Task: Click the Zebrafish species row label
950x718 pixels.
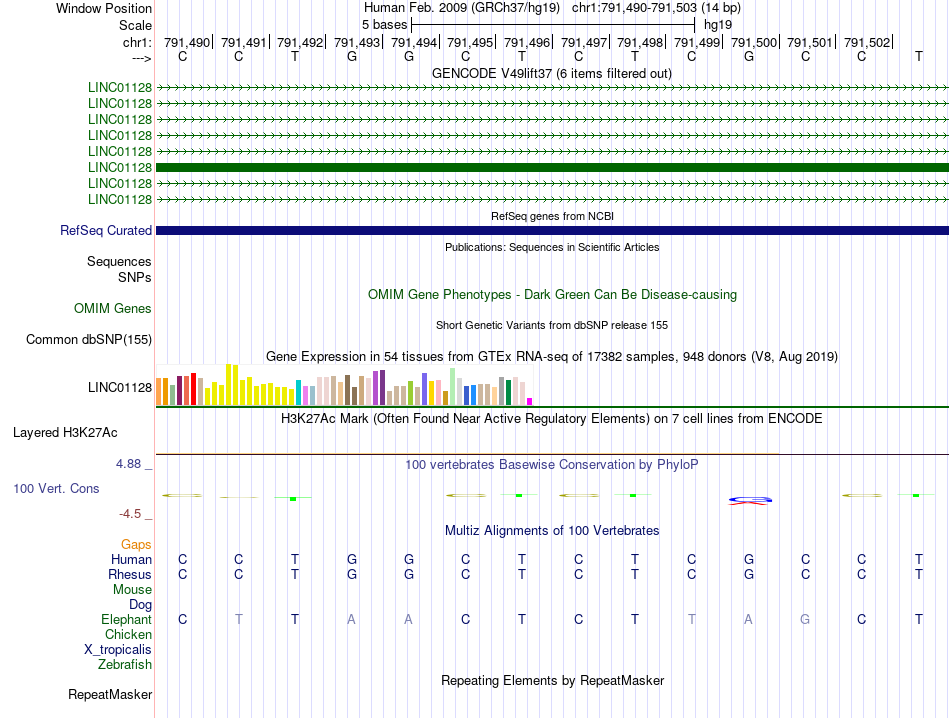Action: pyautogui.click(x=125, y=664)
